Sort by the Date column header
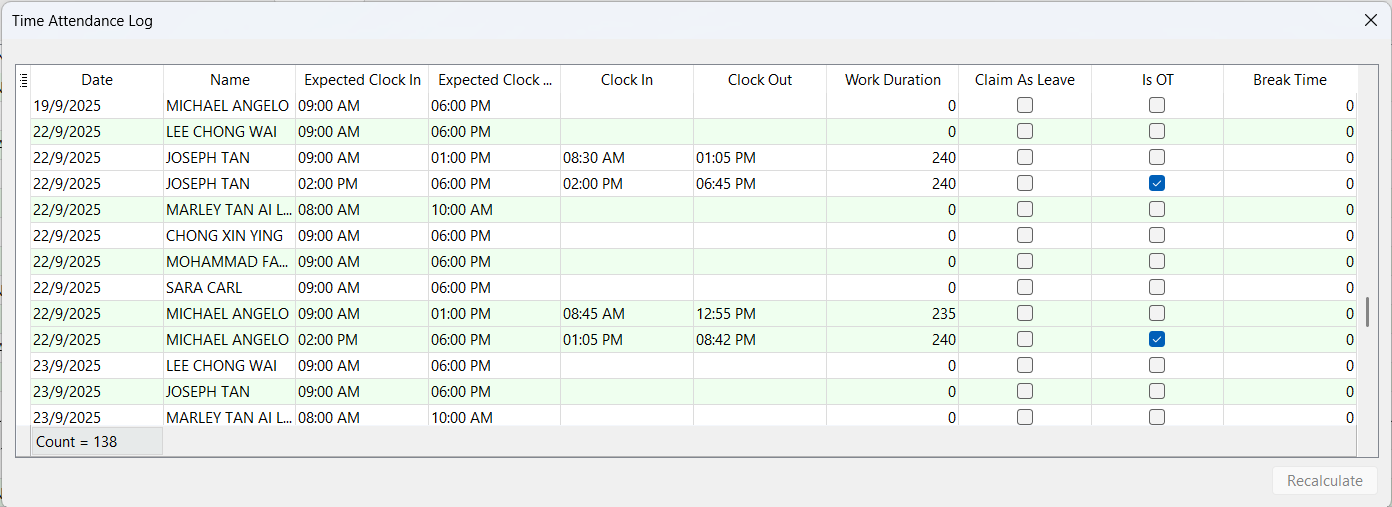 pyautogui.click(x=97, y=80)
